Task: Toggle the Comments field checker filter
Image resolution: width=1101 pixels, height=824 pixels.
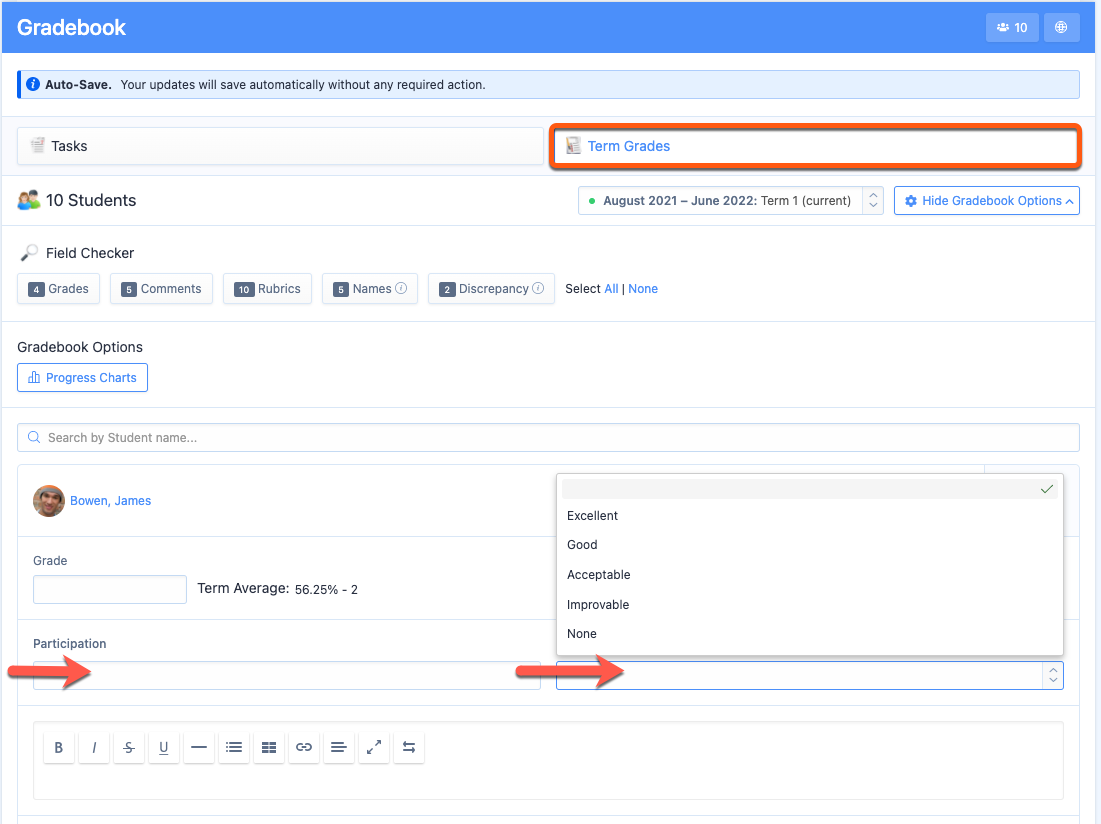Action: click(x=161, y=289)
